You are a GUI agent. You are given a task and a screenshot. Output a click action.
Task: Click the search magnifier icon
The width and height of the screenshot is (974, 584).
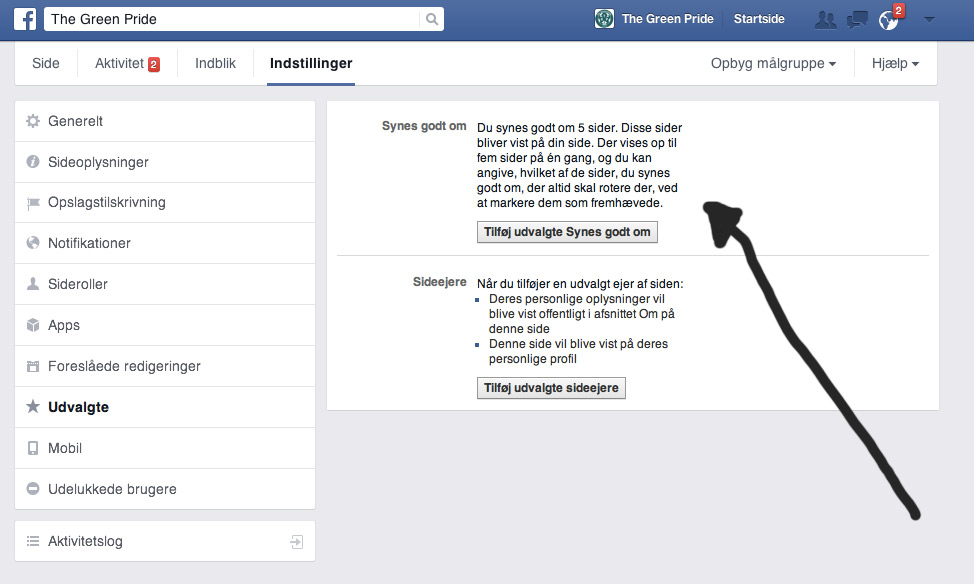(431, 19)
